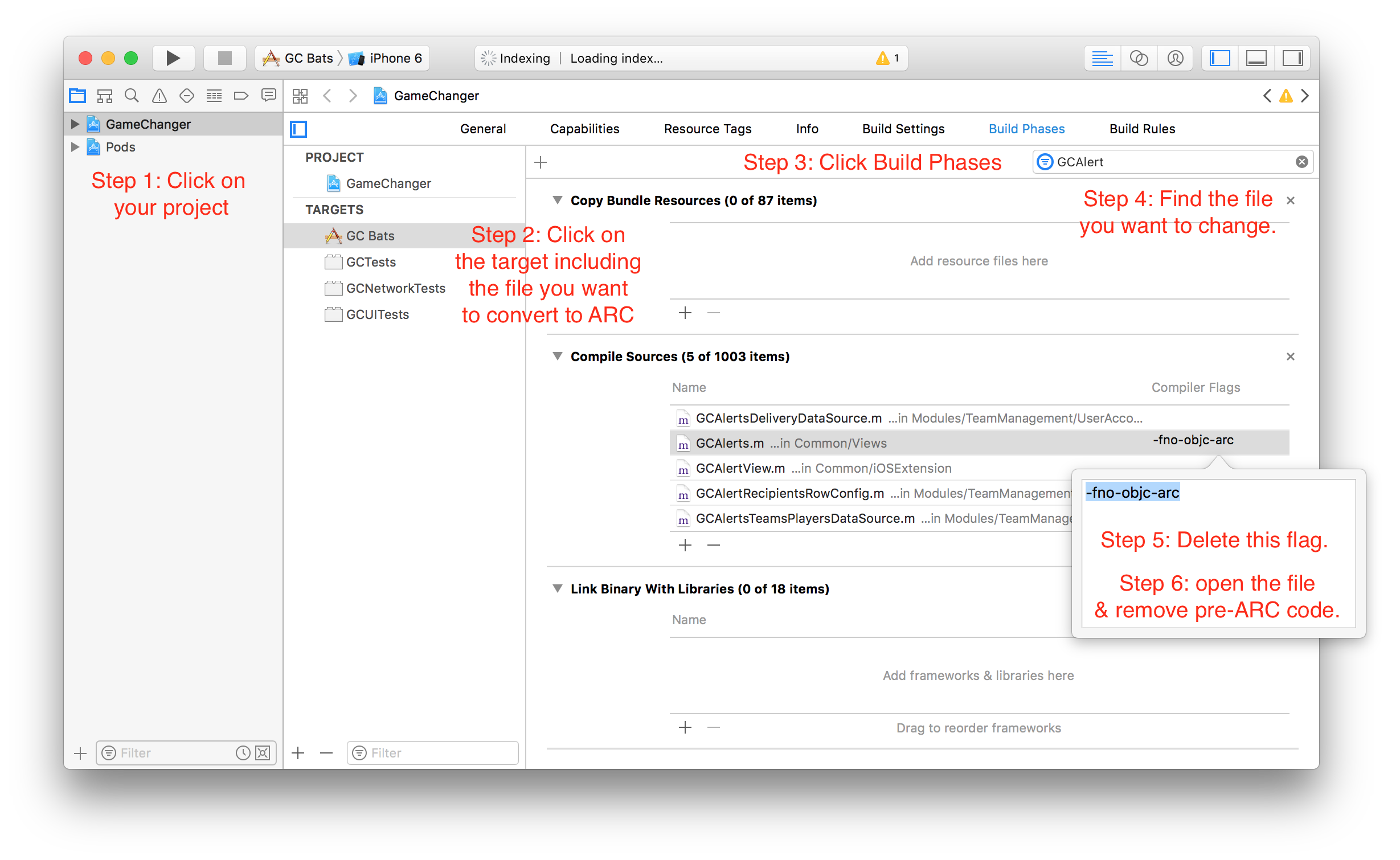
Task: Select the GCAlerts.m source row
Action: [979, 443]
